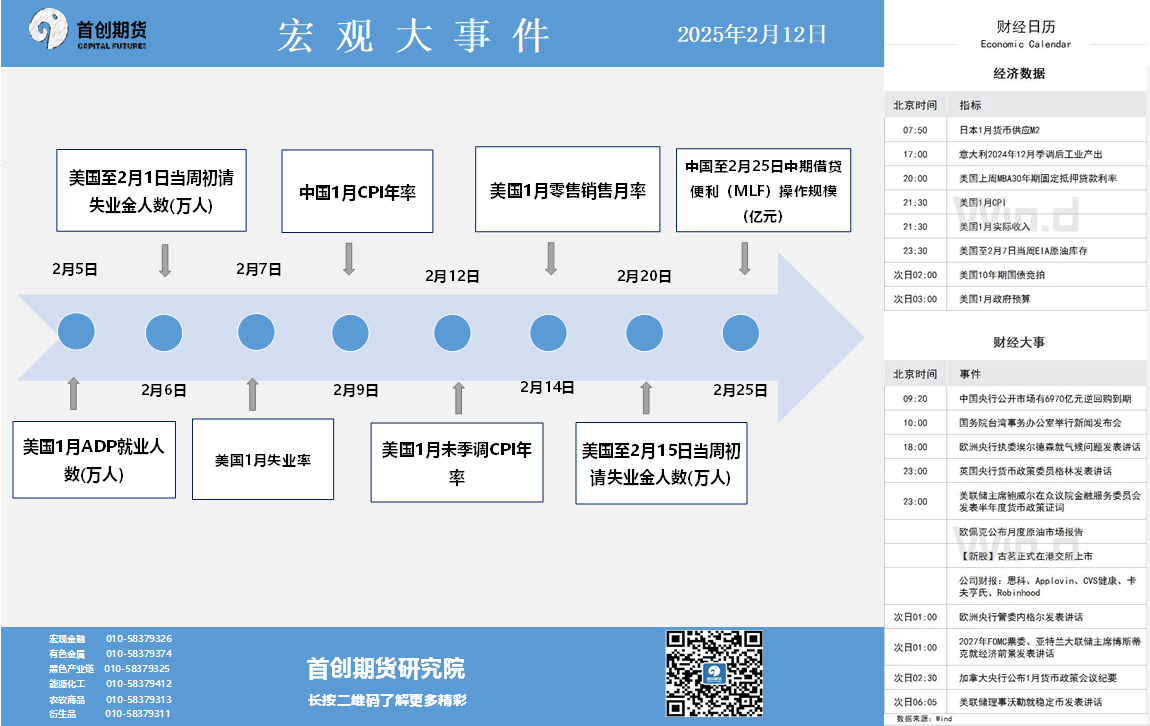Click the 经济数据 section heading

click(1019, 73)
